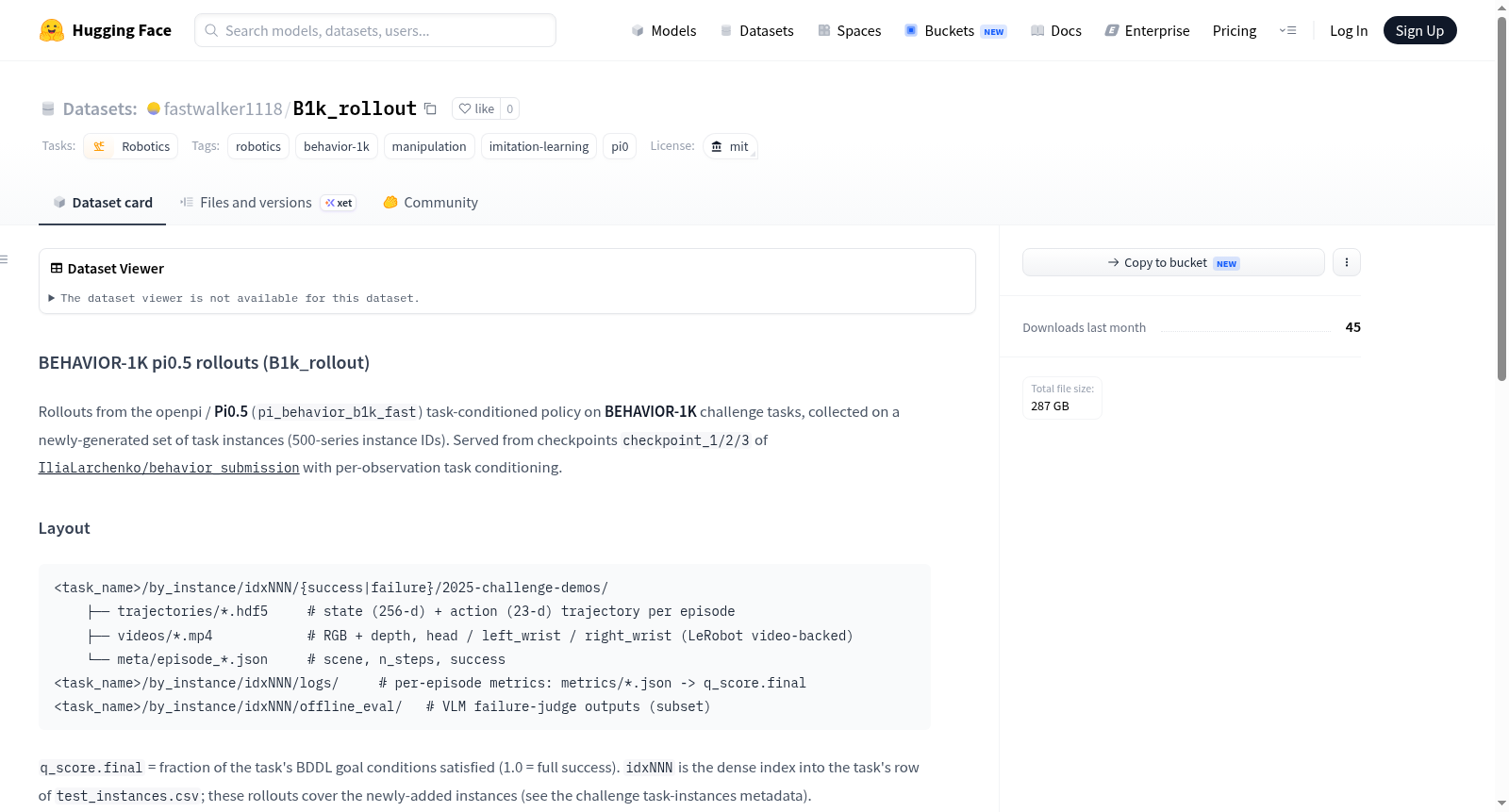Click the BEHAVIOR-1K pi0.5 rollouts heading
Viewport: 1509px width, 812px height.
point(204,363)
